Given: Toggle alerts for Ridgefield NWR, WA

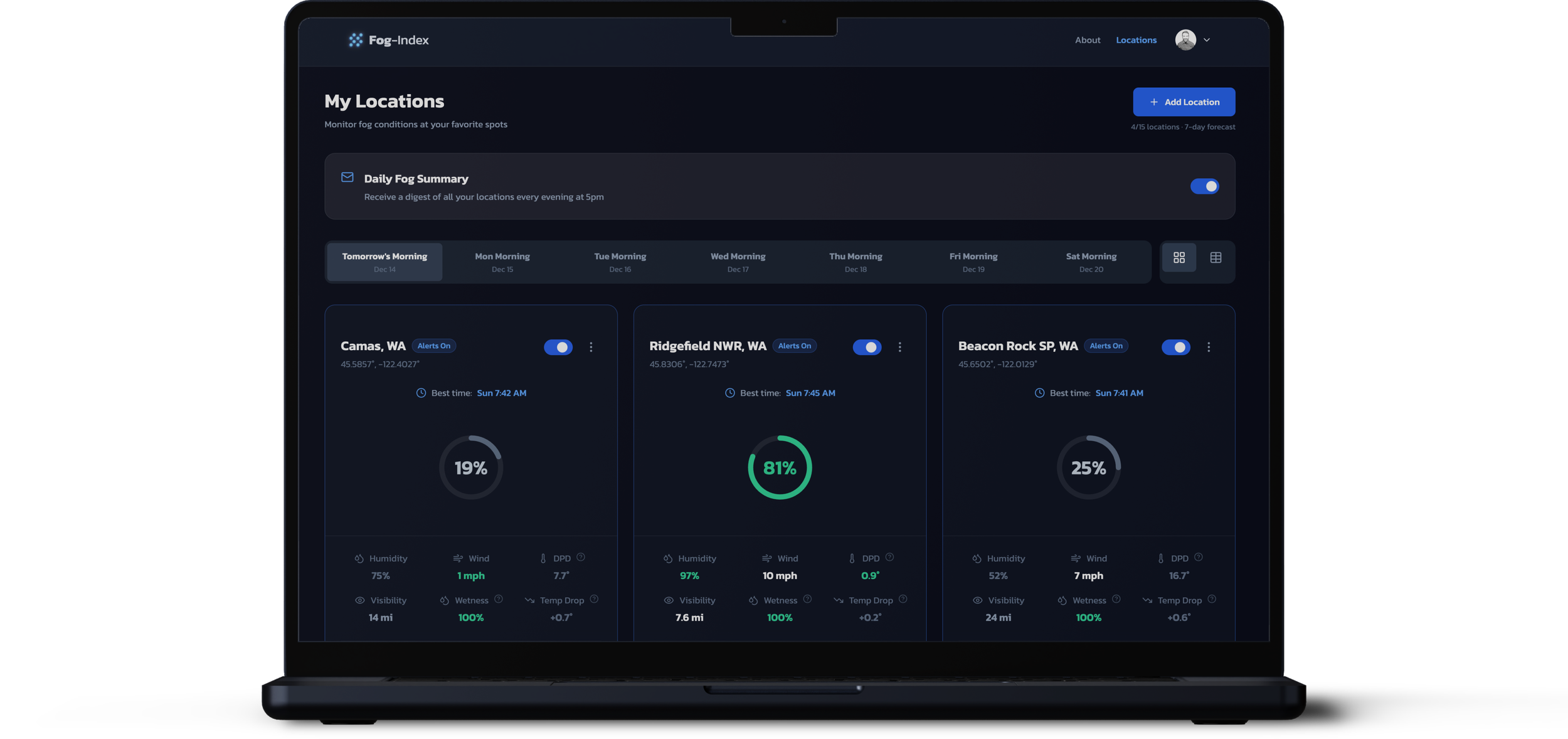Looking at the screenshot, I should point(867,347).
